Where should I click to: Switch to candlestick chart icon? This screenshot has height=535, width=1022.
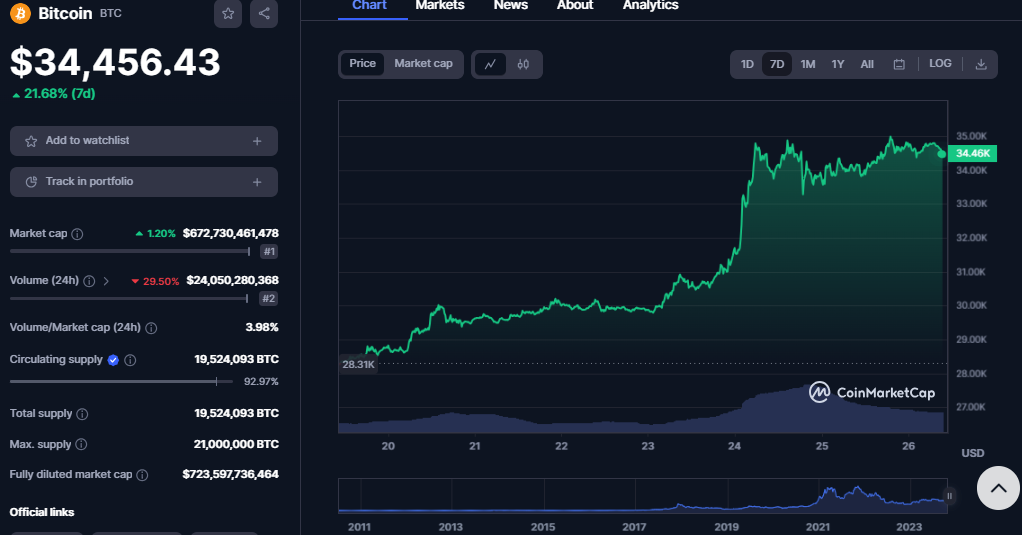click(523, 64)
